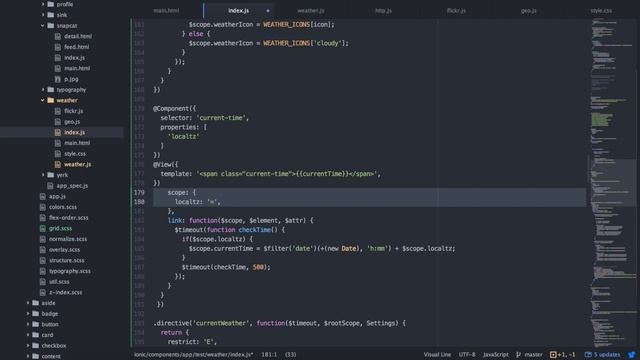Click the Visual Line mode indicator

pyautogui.click(x=437, y=355)
